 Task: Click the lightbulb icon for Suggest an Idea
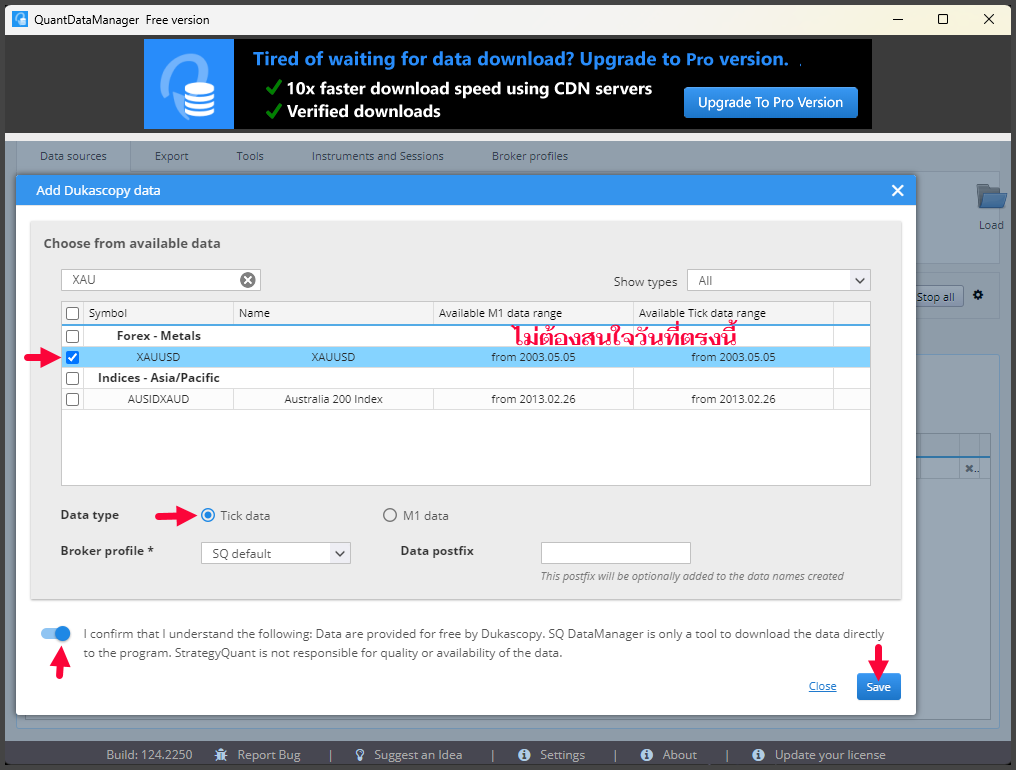point(360,755)
